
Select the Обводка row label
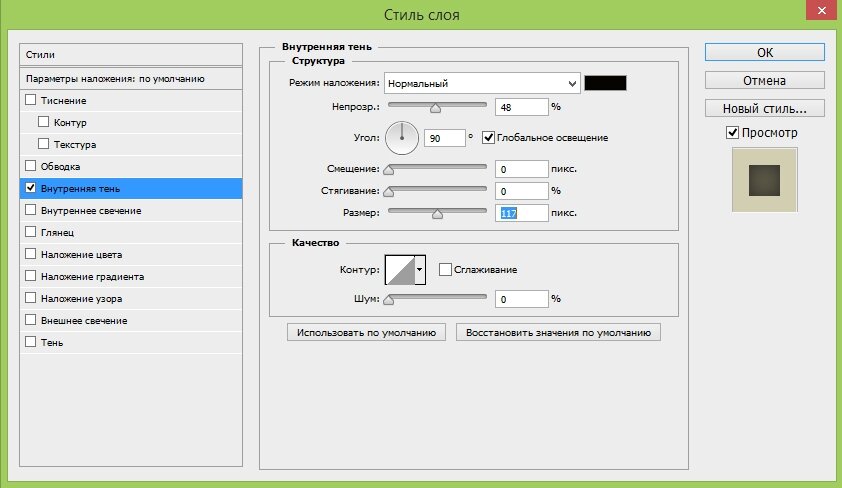[x=60, y=166]
